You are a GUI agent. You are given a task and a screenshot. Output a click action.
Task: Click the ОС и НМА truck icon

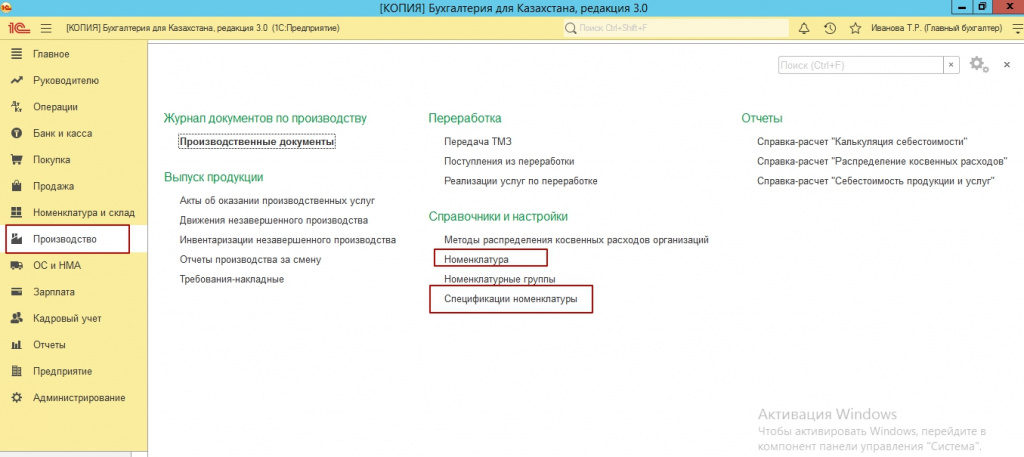(18, 266)
